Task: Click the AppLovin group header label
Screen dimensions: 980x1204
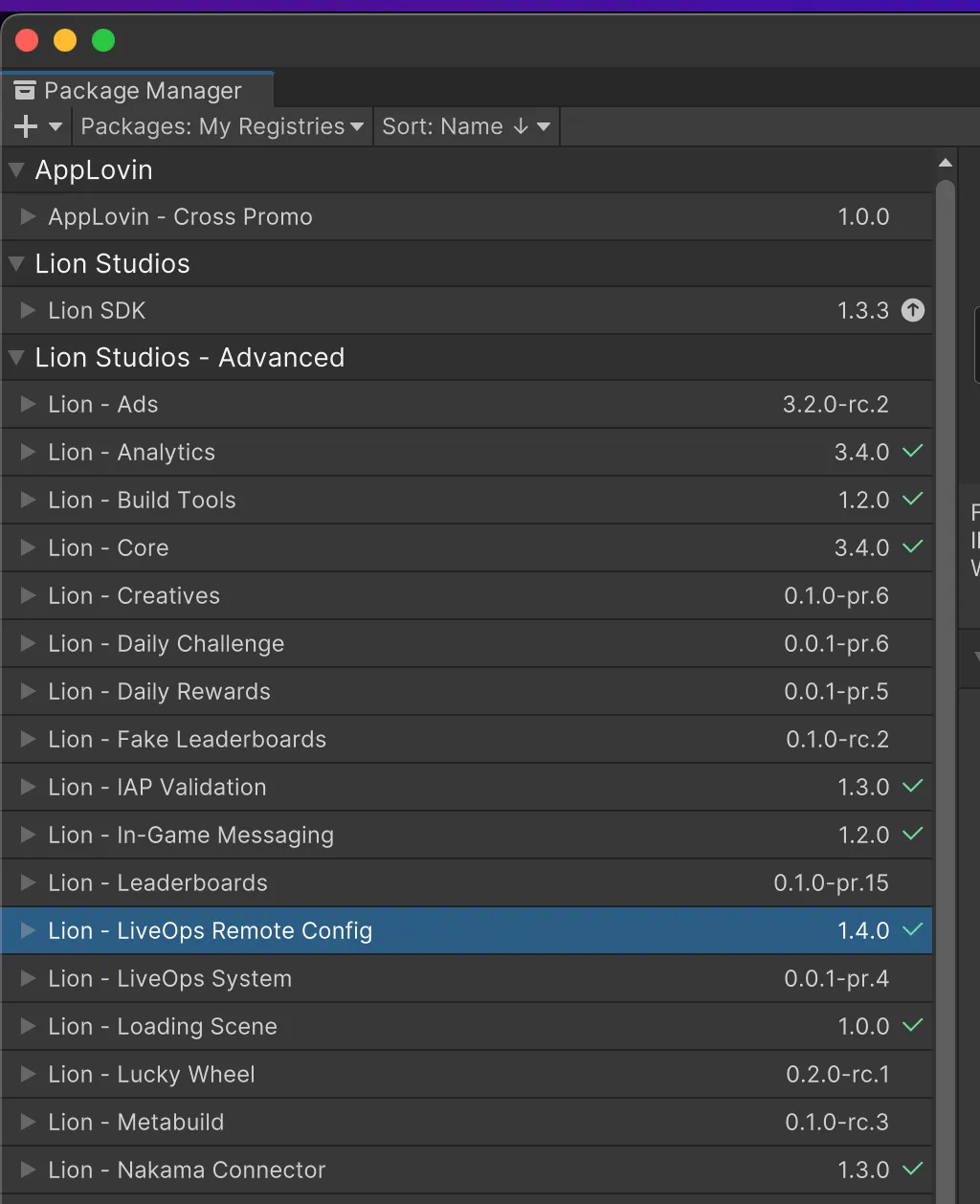Action: point(94,170)
